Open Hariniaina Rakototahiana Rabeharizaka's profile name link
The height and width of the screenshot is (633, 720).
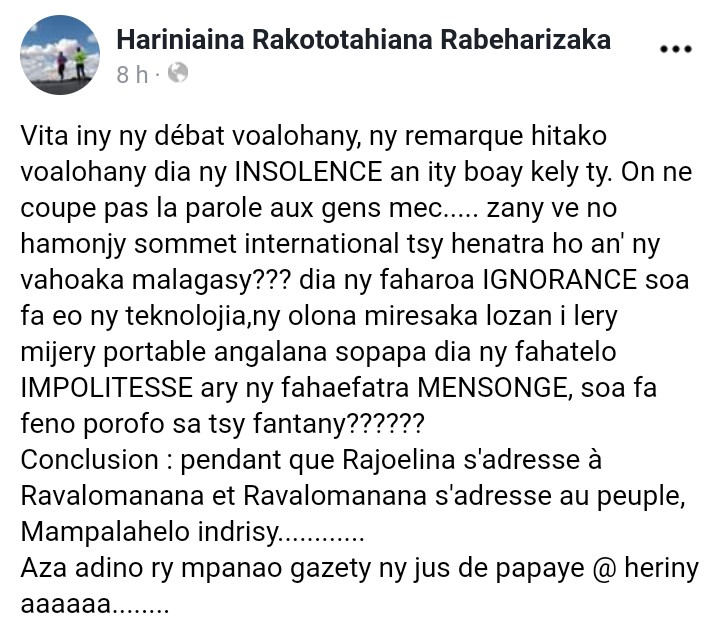coord(363,39)
